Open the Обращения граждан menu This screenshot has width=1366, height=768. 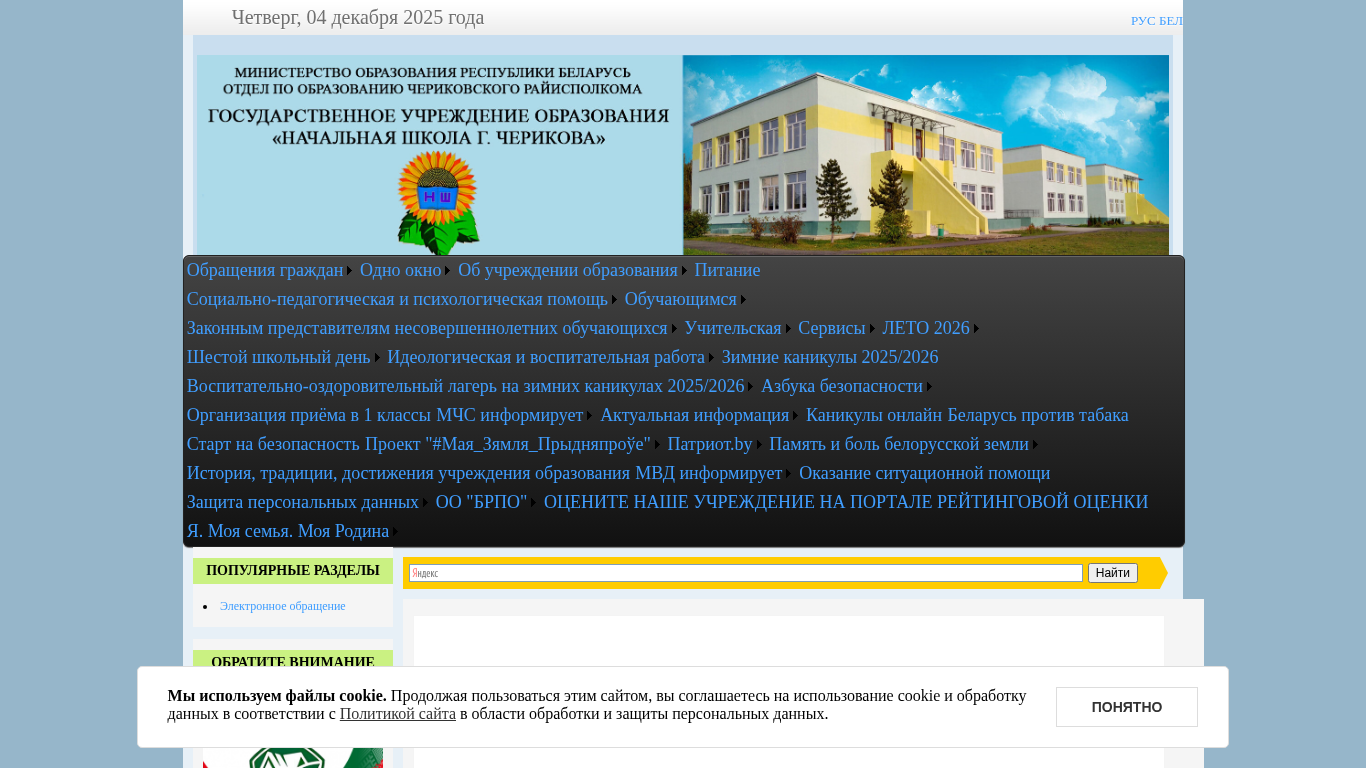click(265, 270)
